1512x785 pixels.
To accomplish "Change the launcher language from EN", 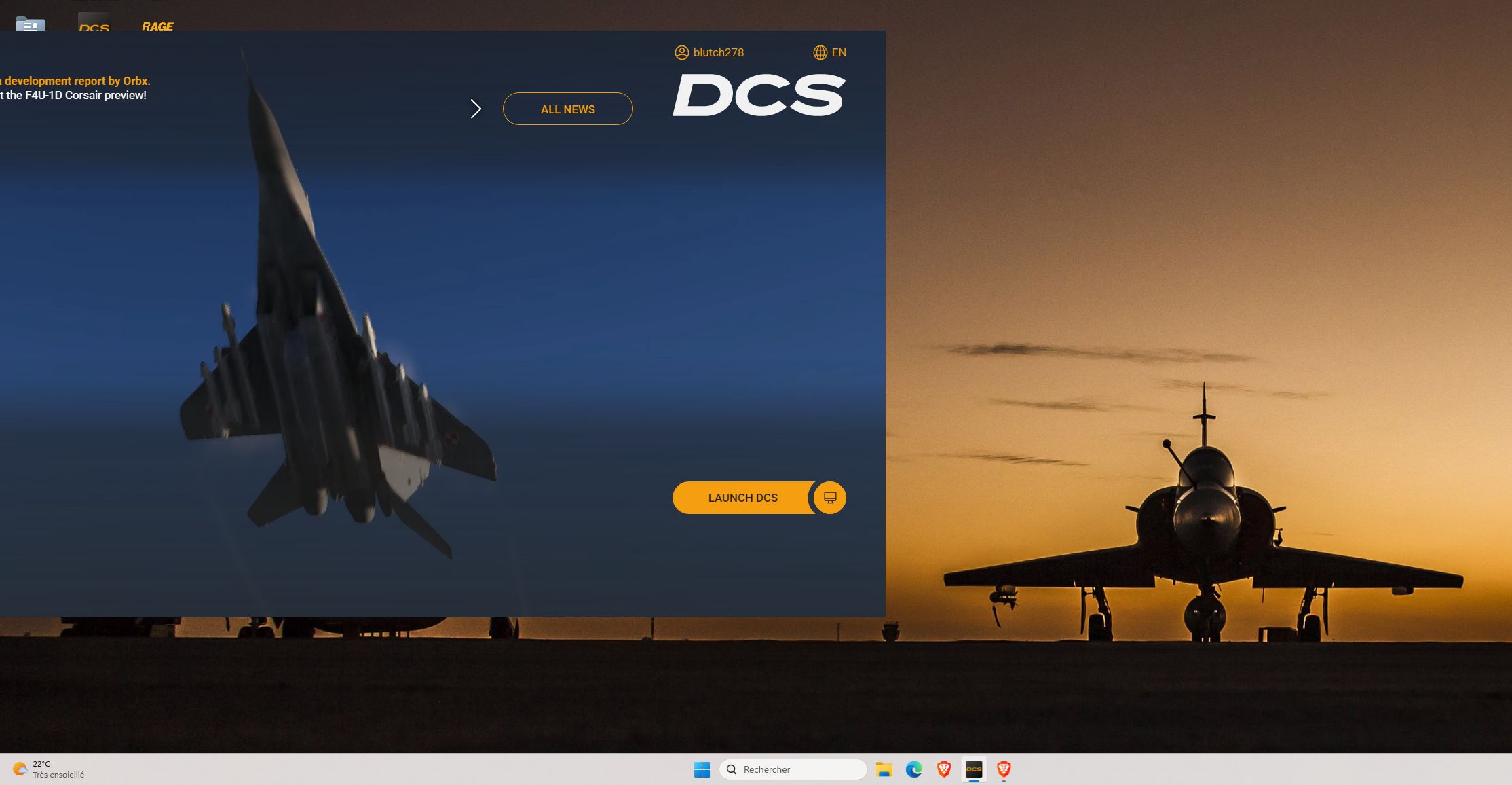I will (829, 52).
